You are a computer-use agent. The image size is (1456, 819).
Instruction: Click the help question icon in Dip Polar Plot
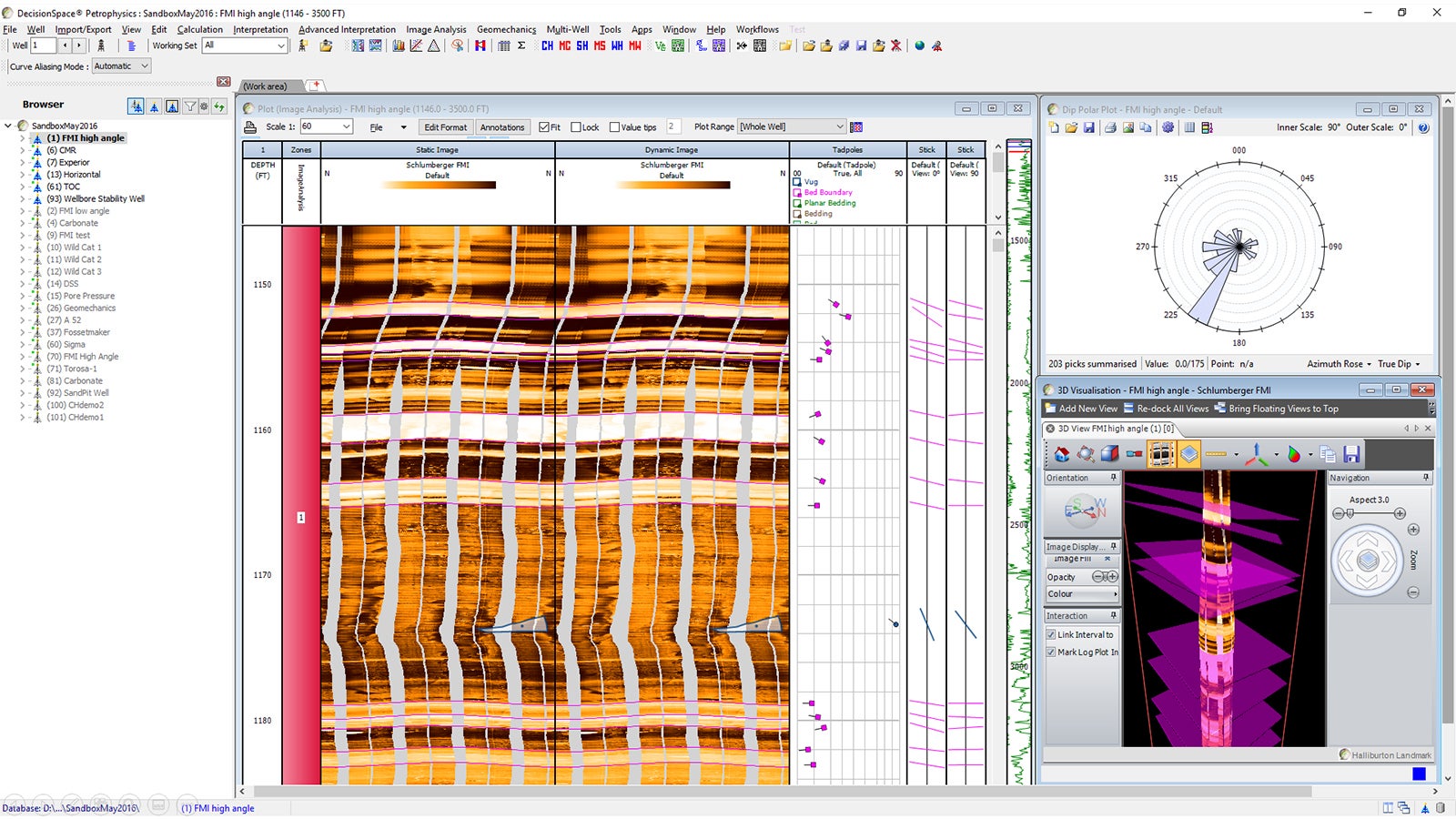(1423, 127)
